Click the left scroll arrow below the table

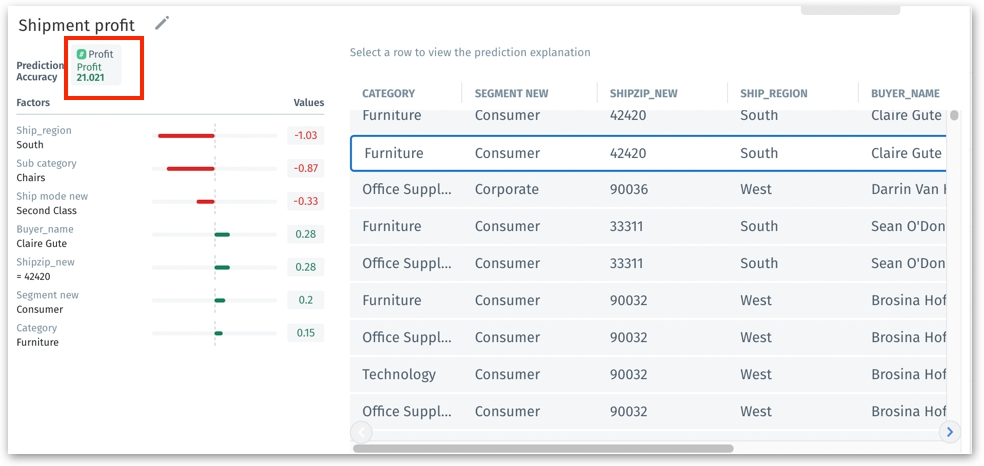(x=361, y=432)
